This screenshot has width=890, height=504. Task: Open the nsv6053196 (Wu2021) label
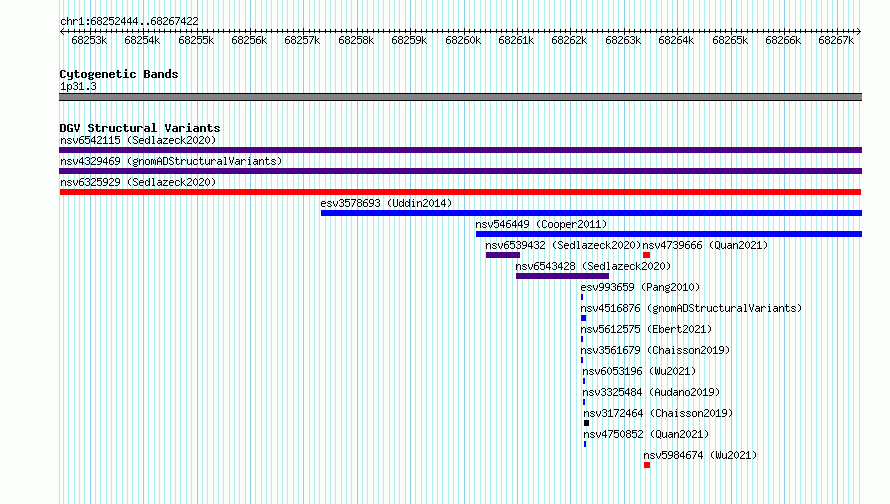click(639, 371)
